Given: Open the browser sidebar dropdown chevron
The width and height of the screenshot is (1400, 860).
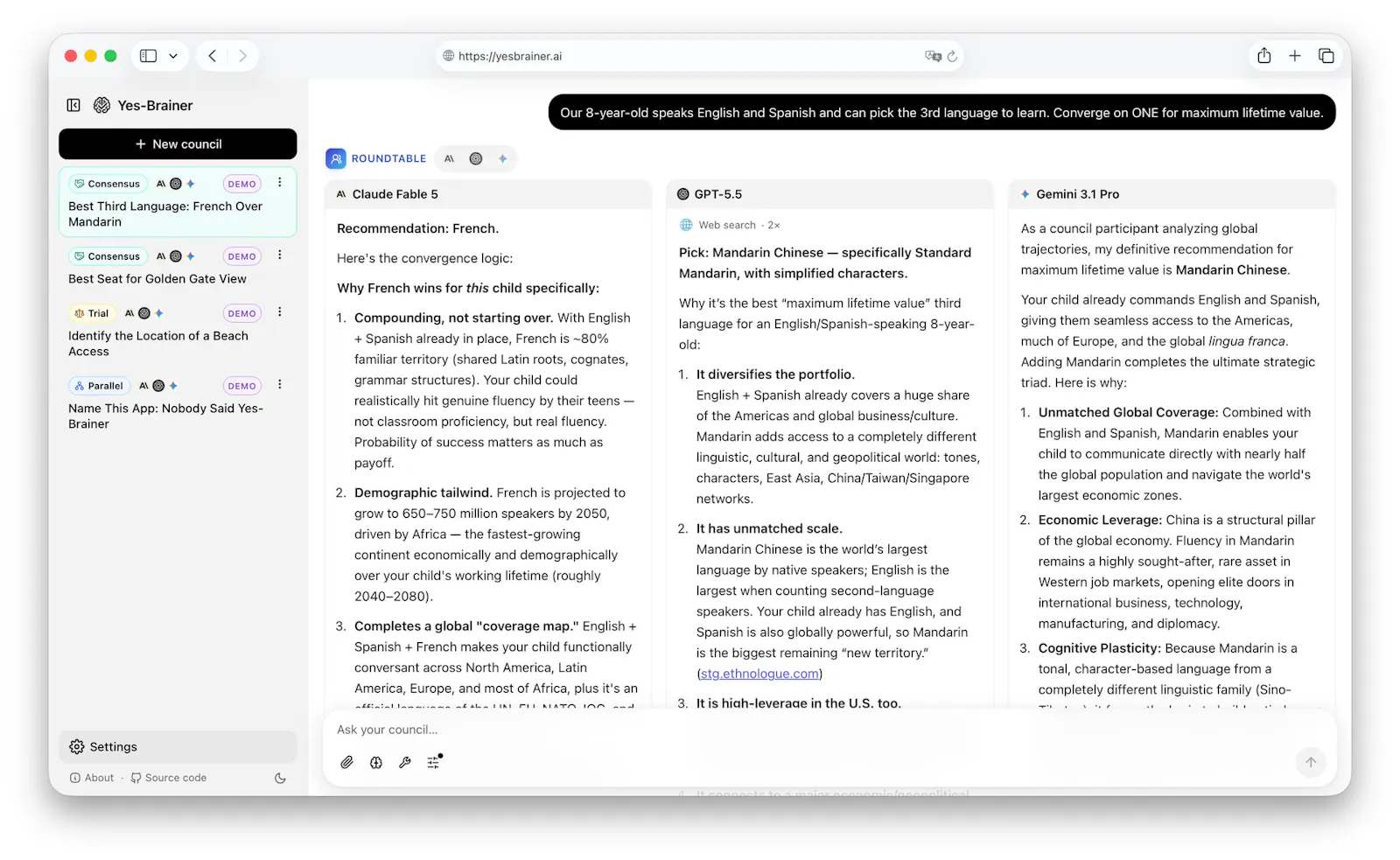Looking at the screenshot, I should (x=173, y=56).
